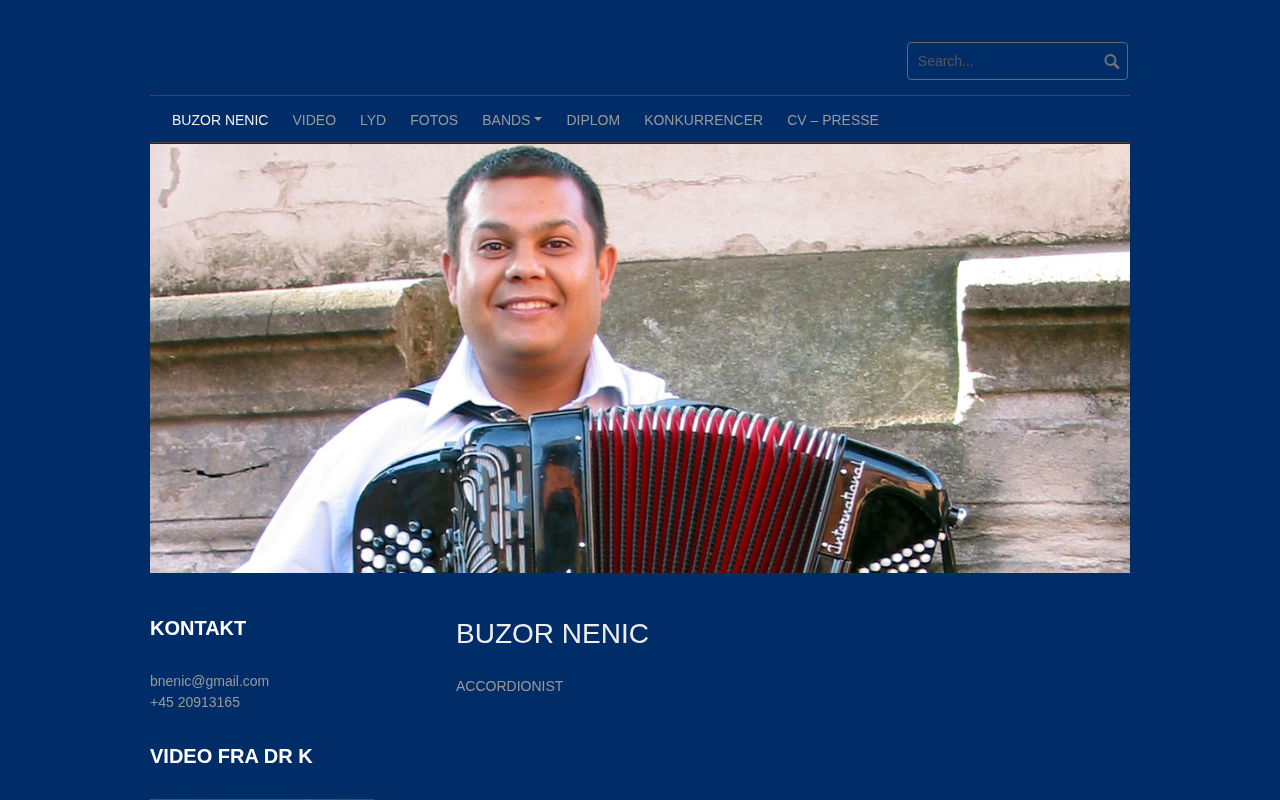The height and width of the screenshot is (800, 1280).
Task: Click the KONTAKT sidebar heading
Action: [198, 628]
